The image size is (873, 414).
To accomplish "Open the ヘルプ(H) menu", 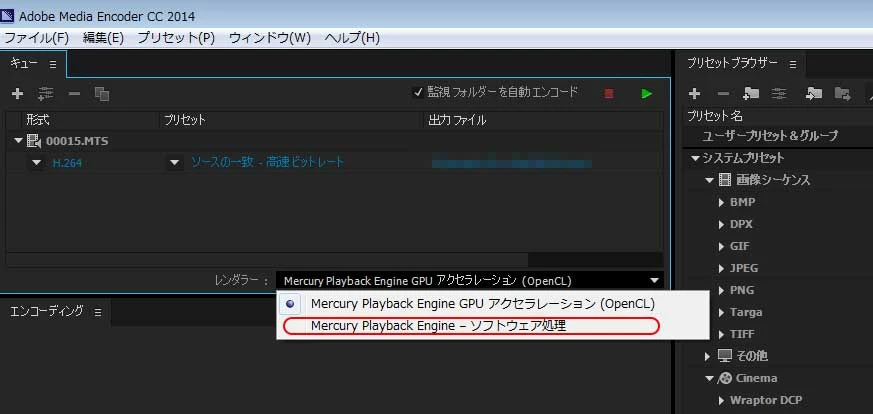I will [352, 38].
